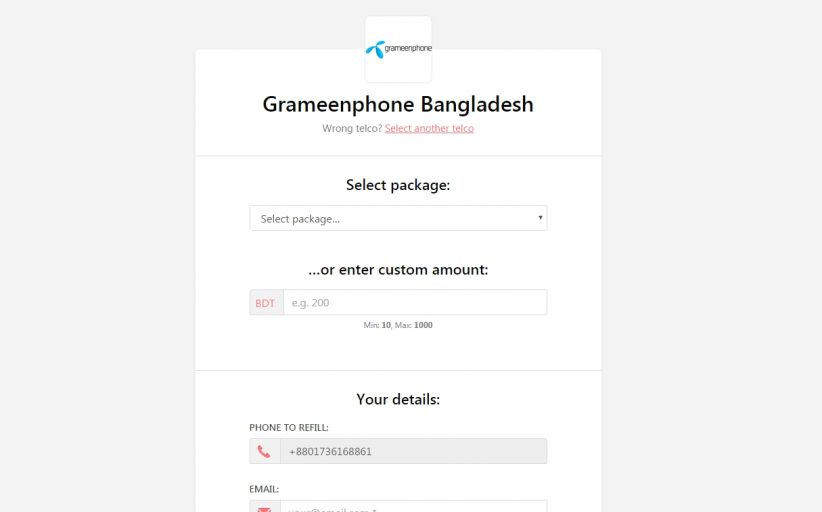Click the 'Wrong telco?' text

[352, 129]
